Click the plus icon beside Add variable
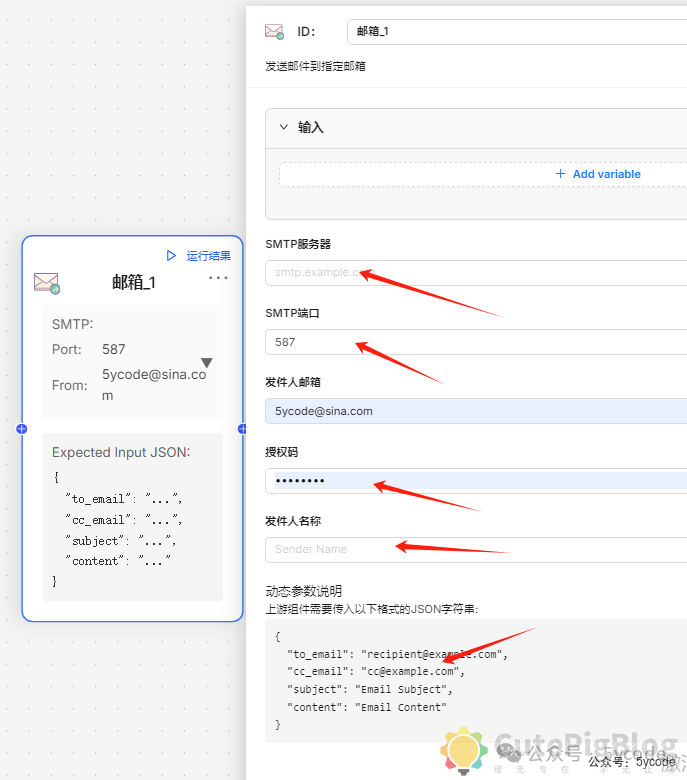Viewport: 687px width, 780px height. point(561,174)
